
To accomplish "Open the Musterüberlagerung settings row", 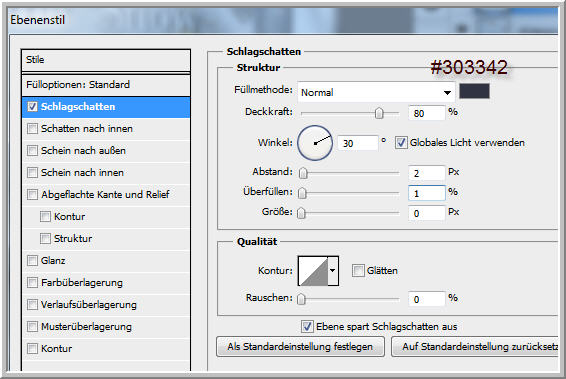I will coord(106,327).
